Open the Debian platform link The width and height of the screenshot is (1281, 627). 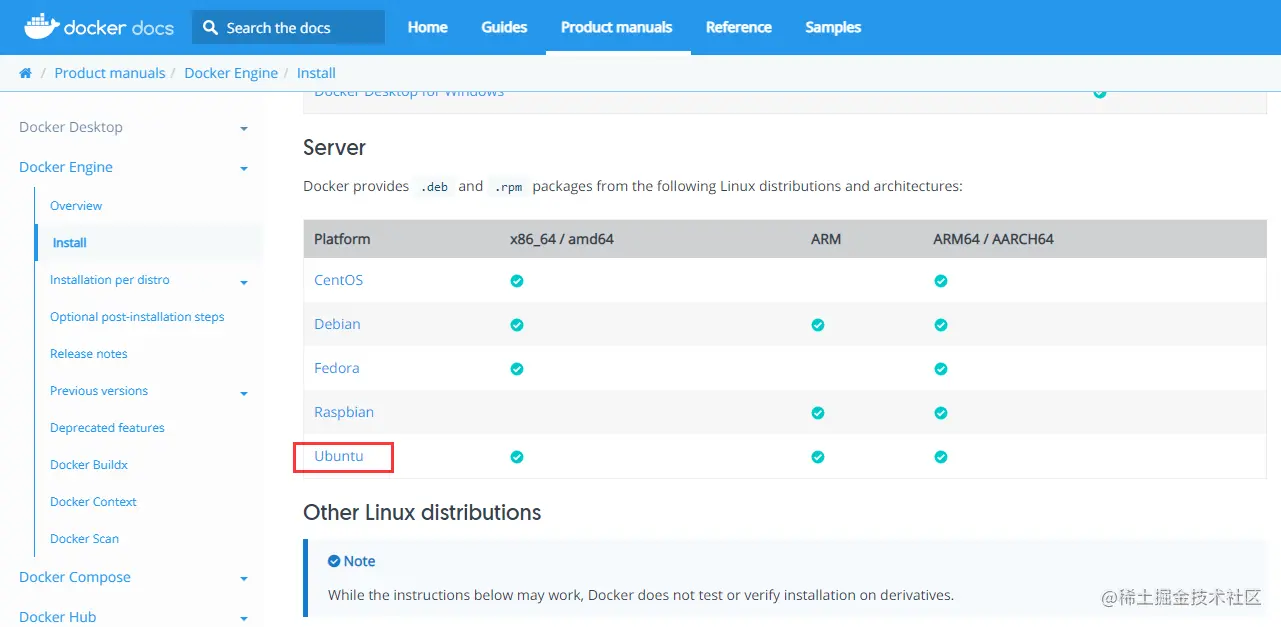click(337, 324)
